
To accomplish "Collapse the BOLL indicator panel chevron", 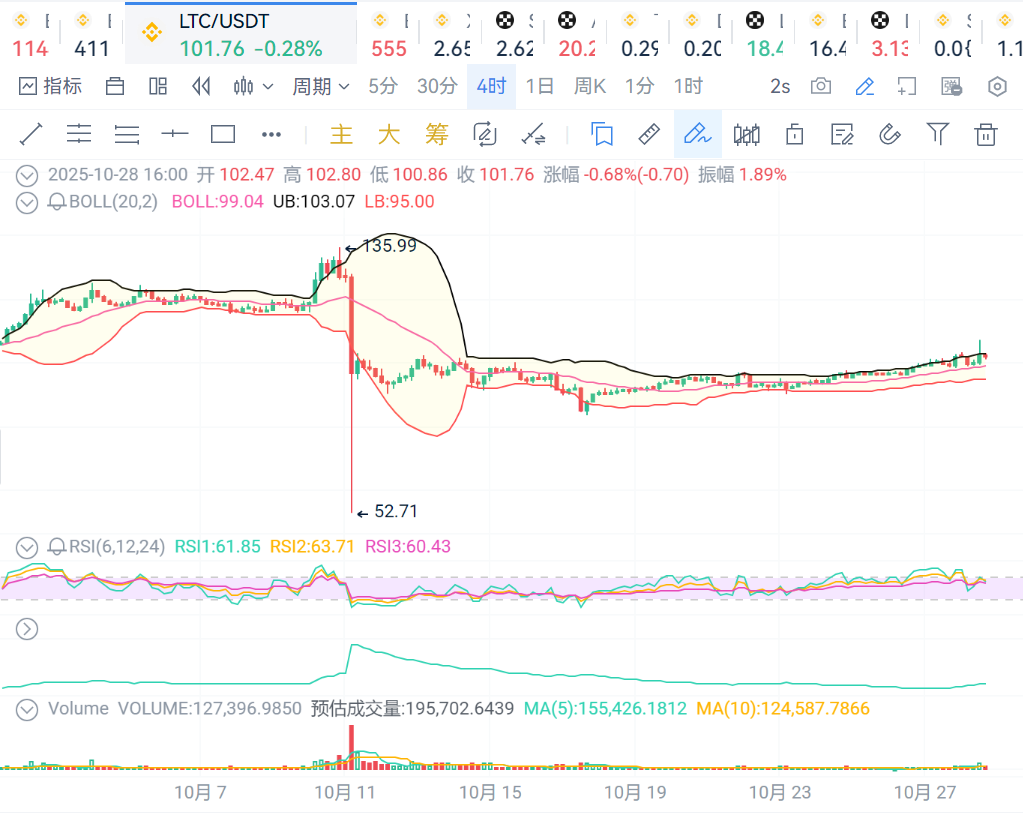I will coord(27,202).
